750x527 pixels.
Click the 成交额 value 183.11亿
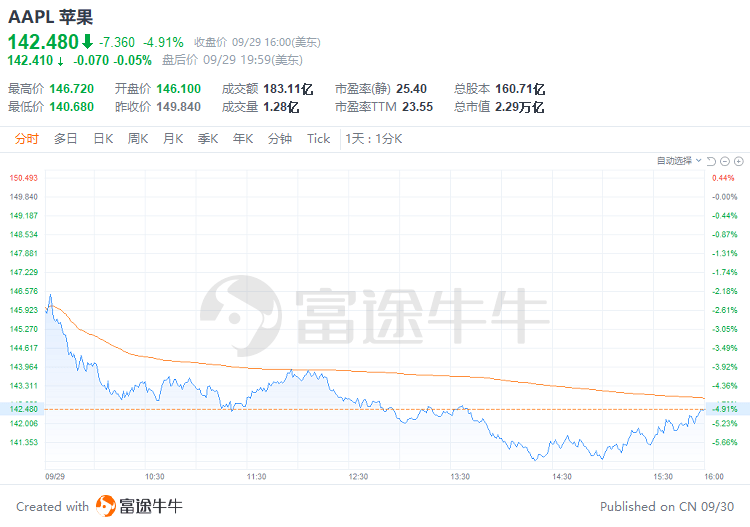point(288,89)
